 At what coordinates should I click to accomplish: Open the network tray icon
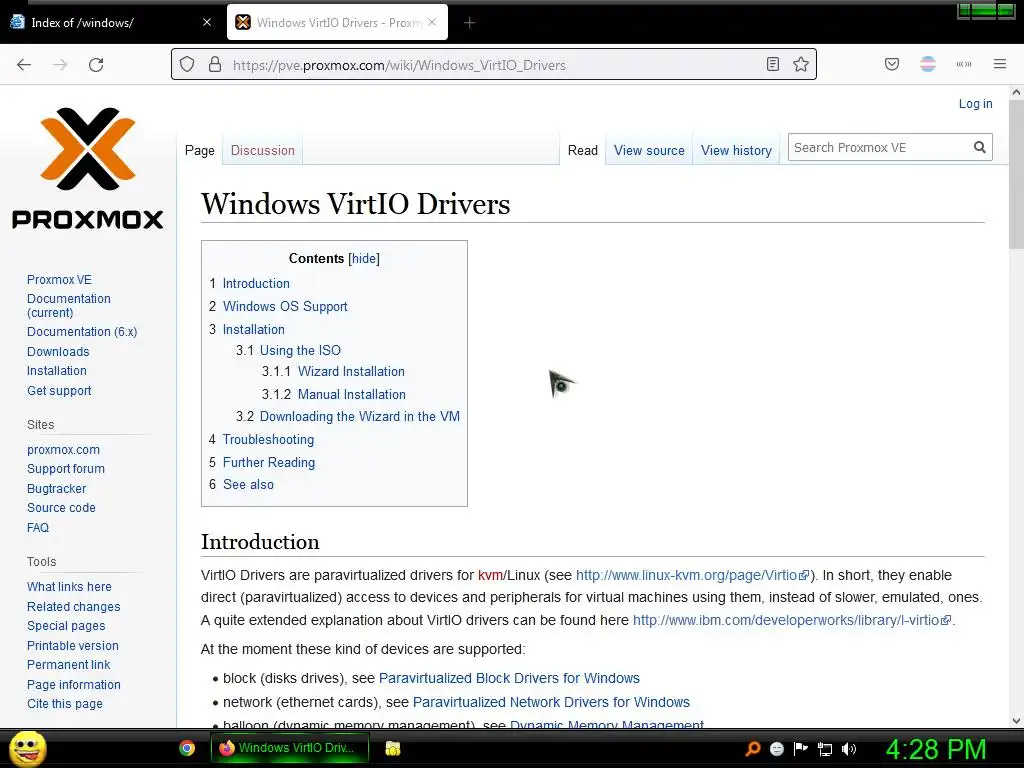(825, 750)
